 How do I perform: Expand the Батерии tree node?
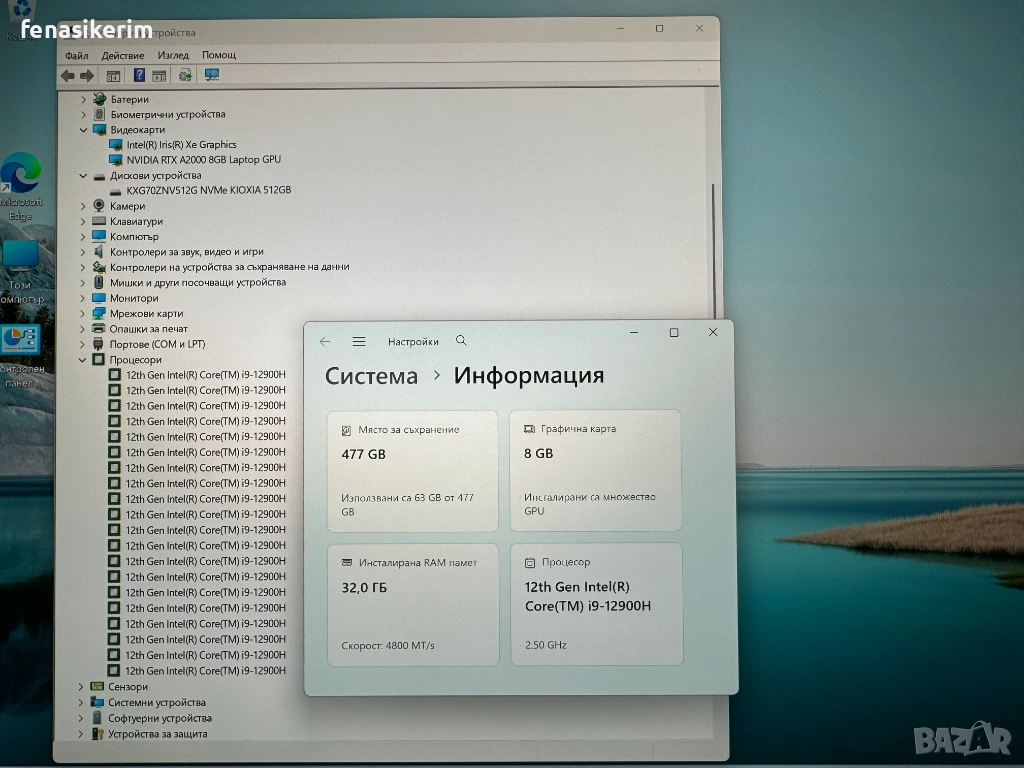point(84,99)
